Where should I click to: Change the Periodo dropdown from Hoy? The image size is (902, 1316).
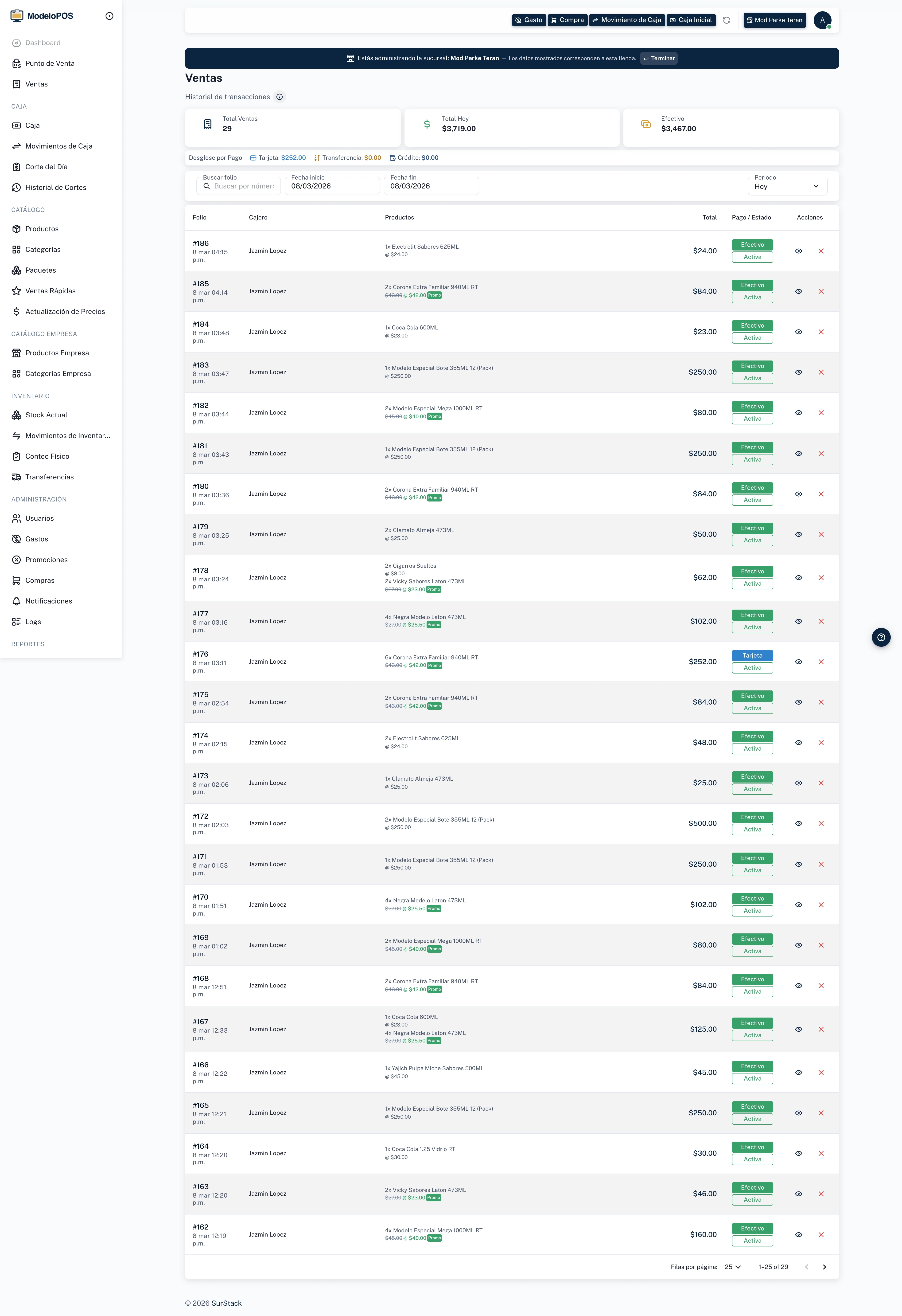(787, 186)
